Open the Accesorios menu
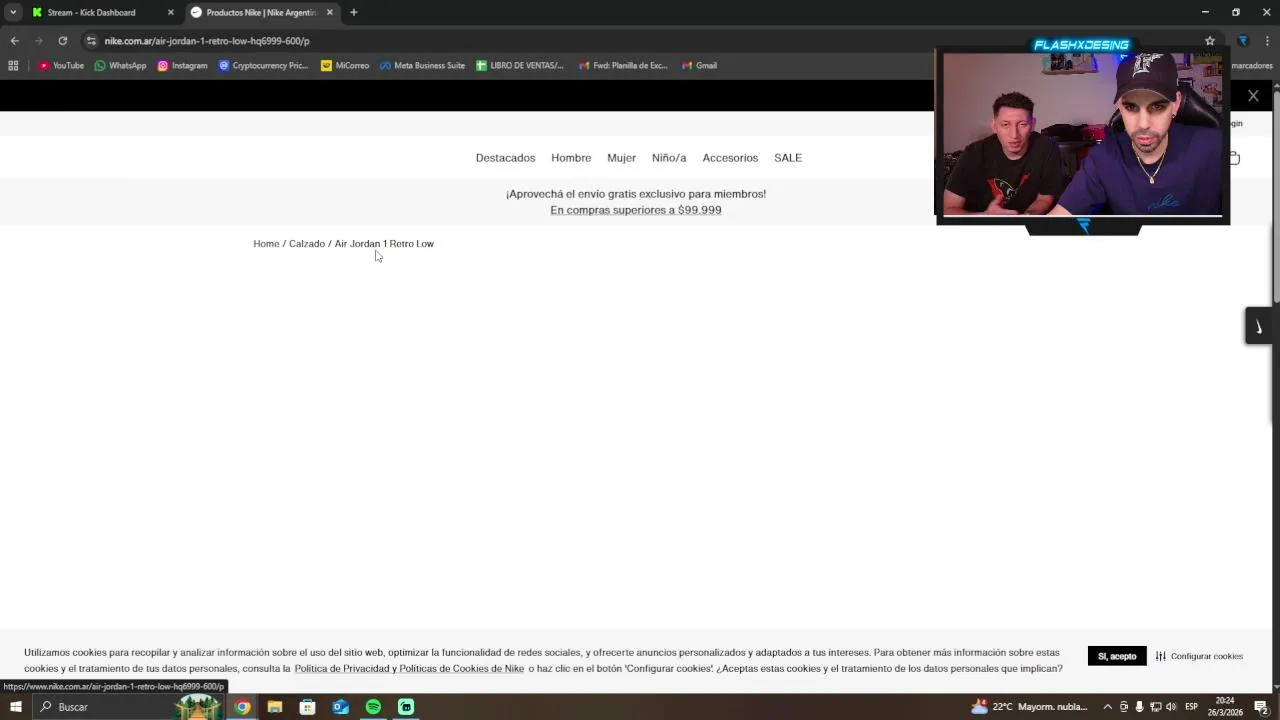 click(730, 158)
